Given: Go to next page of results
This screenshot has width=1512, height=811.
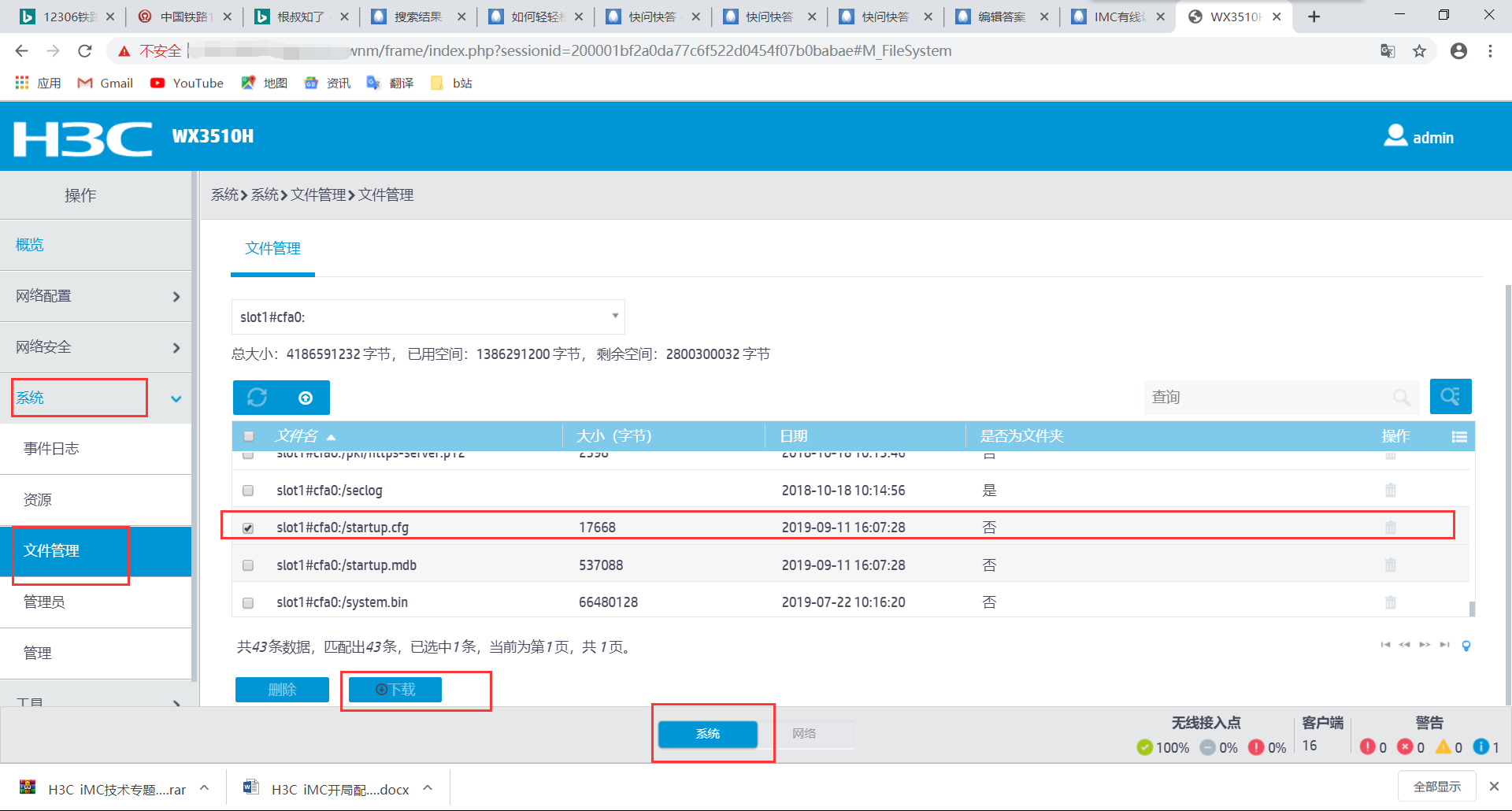Looking at the screenshot, I should point(1425,645).
